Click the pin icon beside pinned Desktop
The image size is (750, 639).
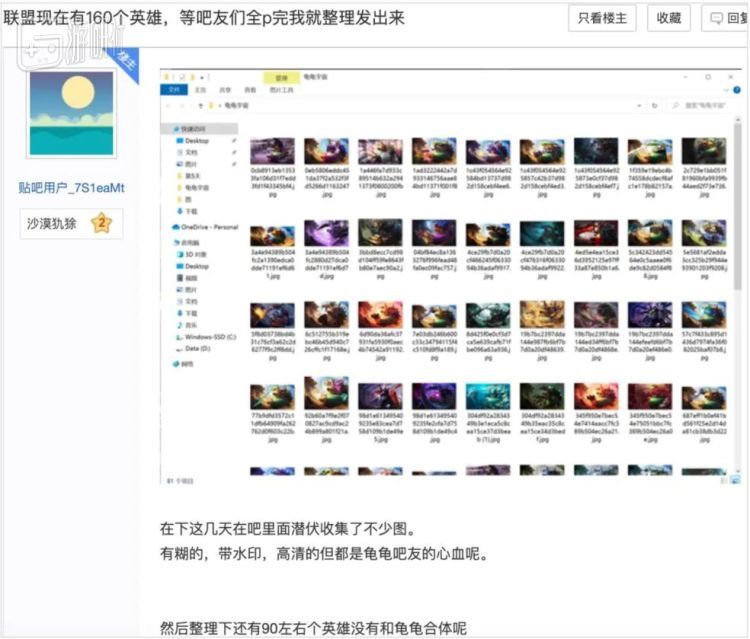234,141
